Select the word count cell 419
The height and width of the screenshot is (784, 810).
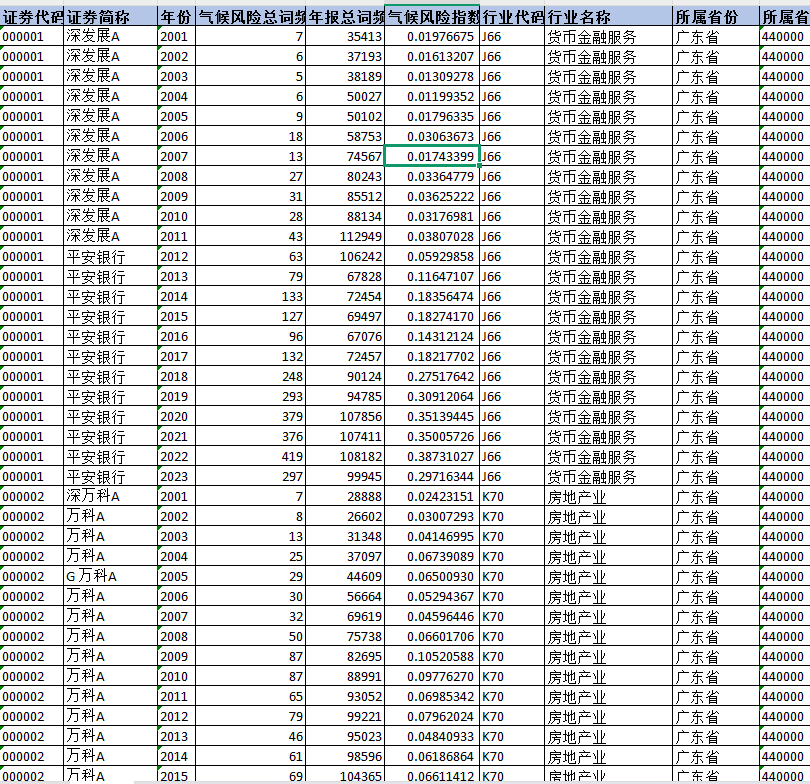tap(250, 456)
